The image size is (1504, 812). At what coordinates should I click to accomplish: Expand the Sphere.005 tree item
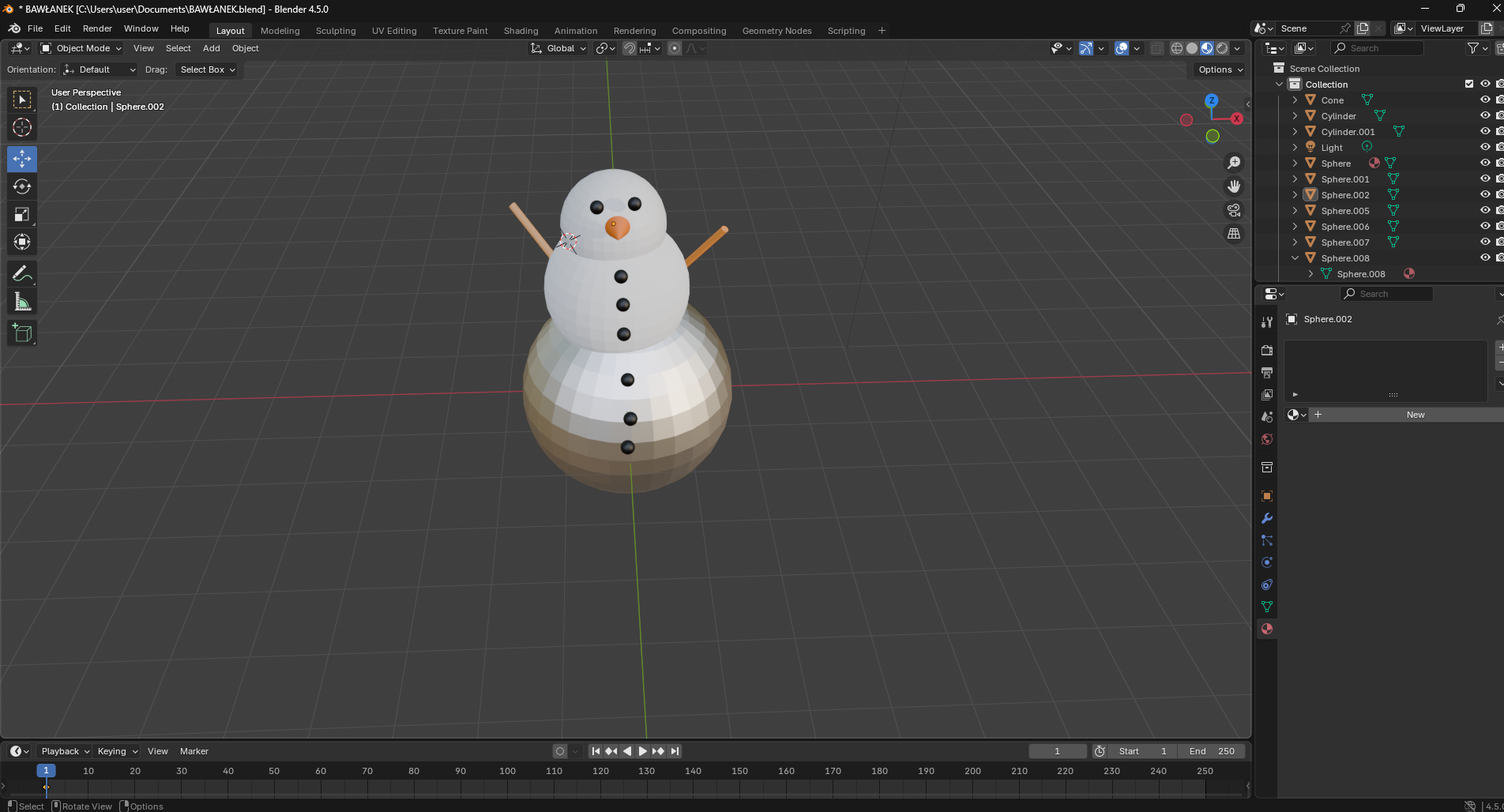pos(1295,211)
